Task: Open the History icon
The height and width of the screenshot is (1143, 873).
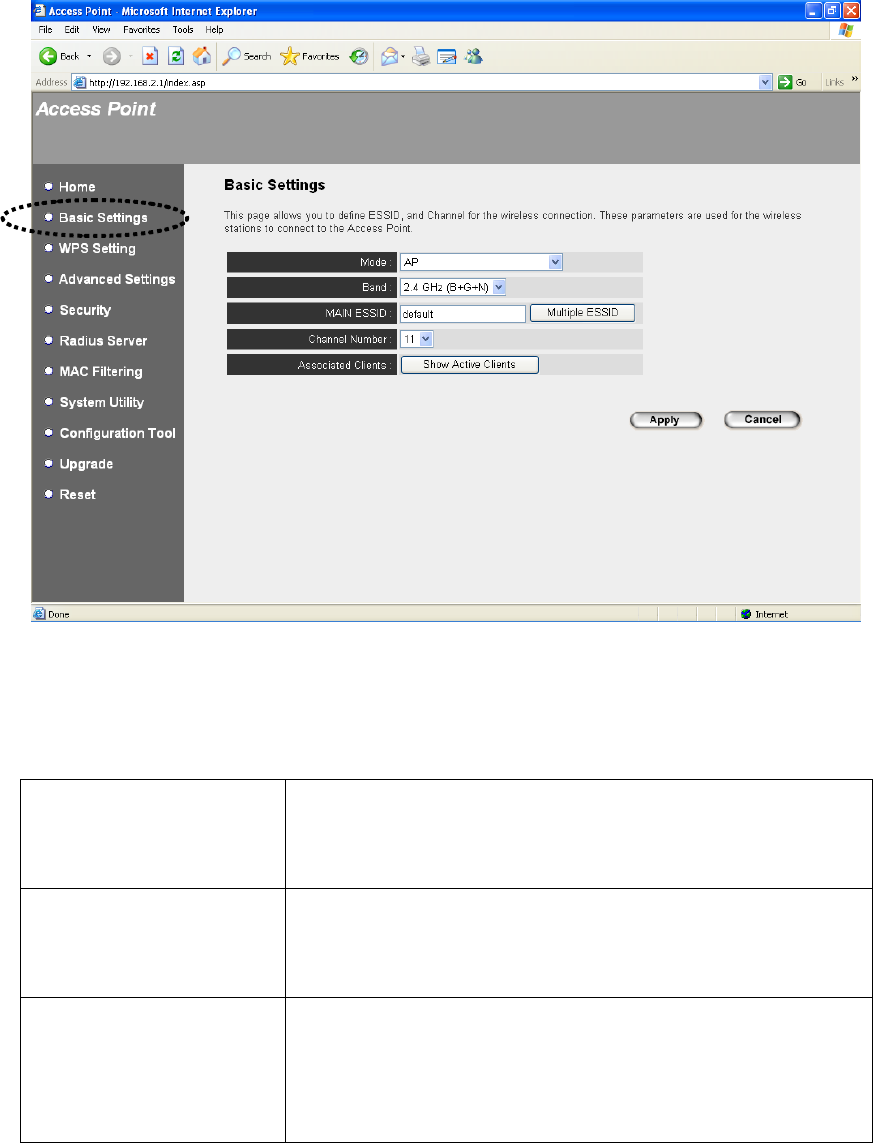Action: pos(359,56)
